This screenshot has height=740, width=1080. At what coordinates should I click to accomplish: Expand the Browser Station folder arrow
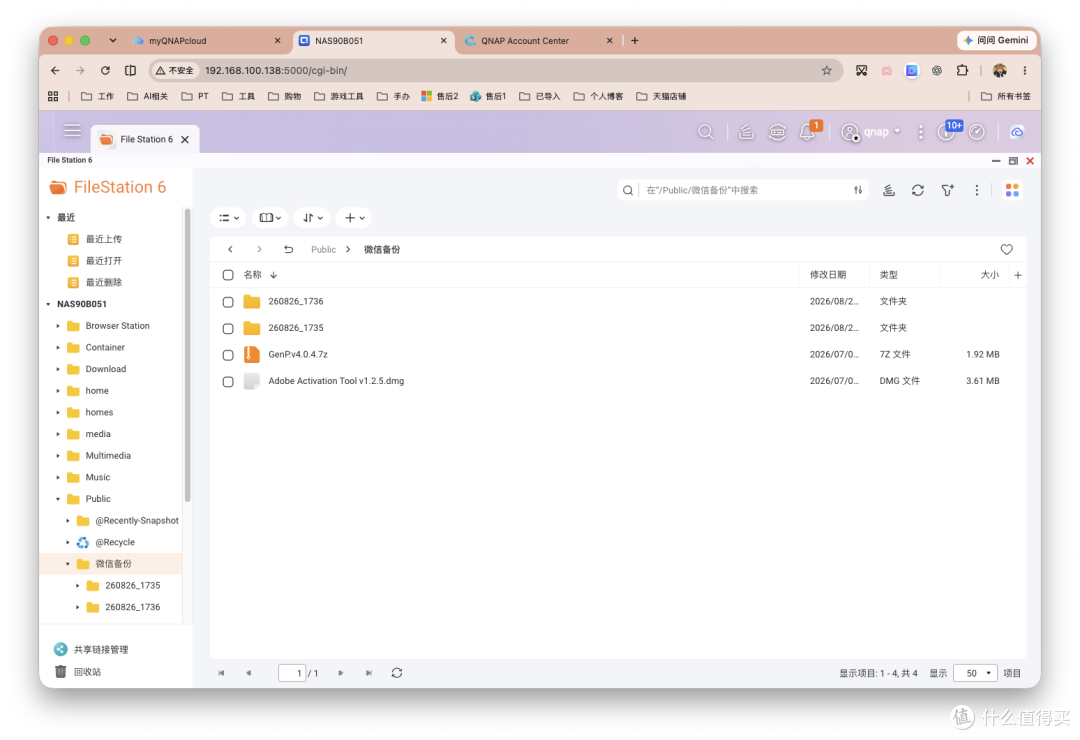58,326
